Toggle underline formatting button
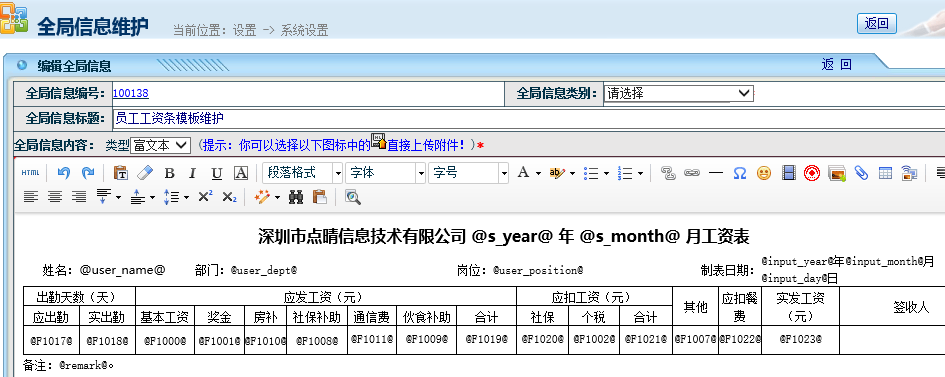The image size is (945, 377). (x=217, y=173)
